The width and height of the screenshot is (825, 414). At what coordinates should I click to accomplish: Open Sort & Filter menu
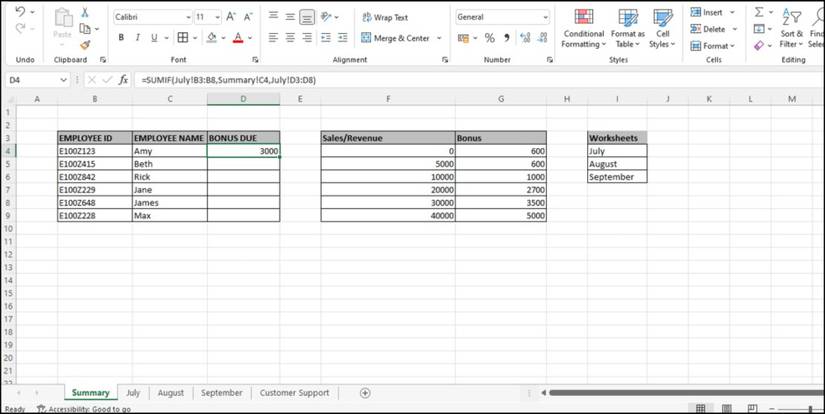coord(791,27)
